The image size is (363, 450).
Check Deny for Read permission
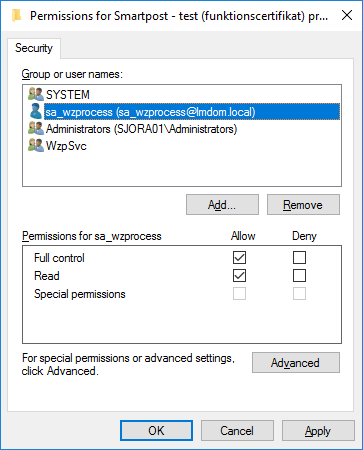(299, 276)
